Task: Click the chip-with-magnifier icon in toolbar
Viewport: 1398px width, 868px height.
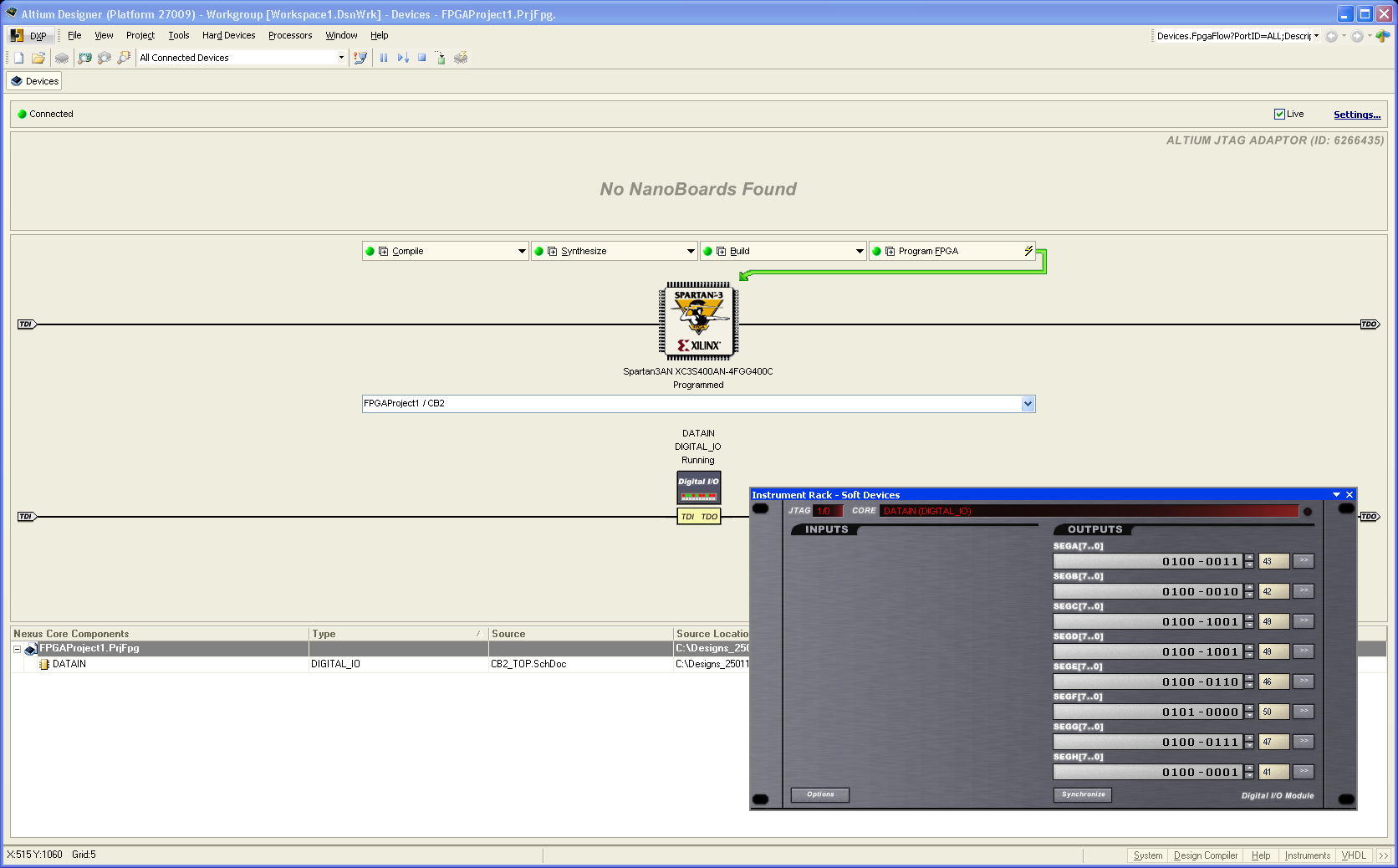Action: (x=105, y=58)
